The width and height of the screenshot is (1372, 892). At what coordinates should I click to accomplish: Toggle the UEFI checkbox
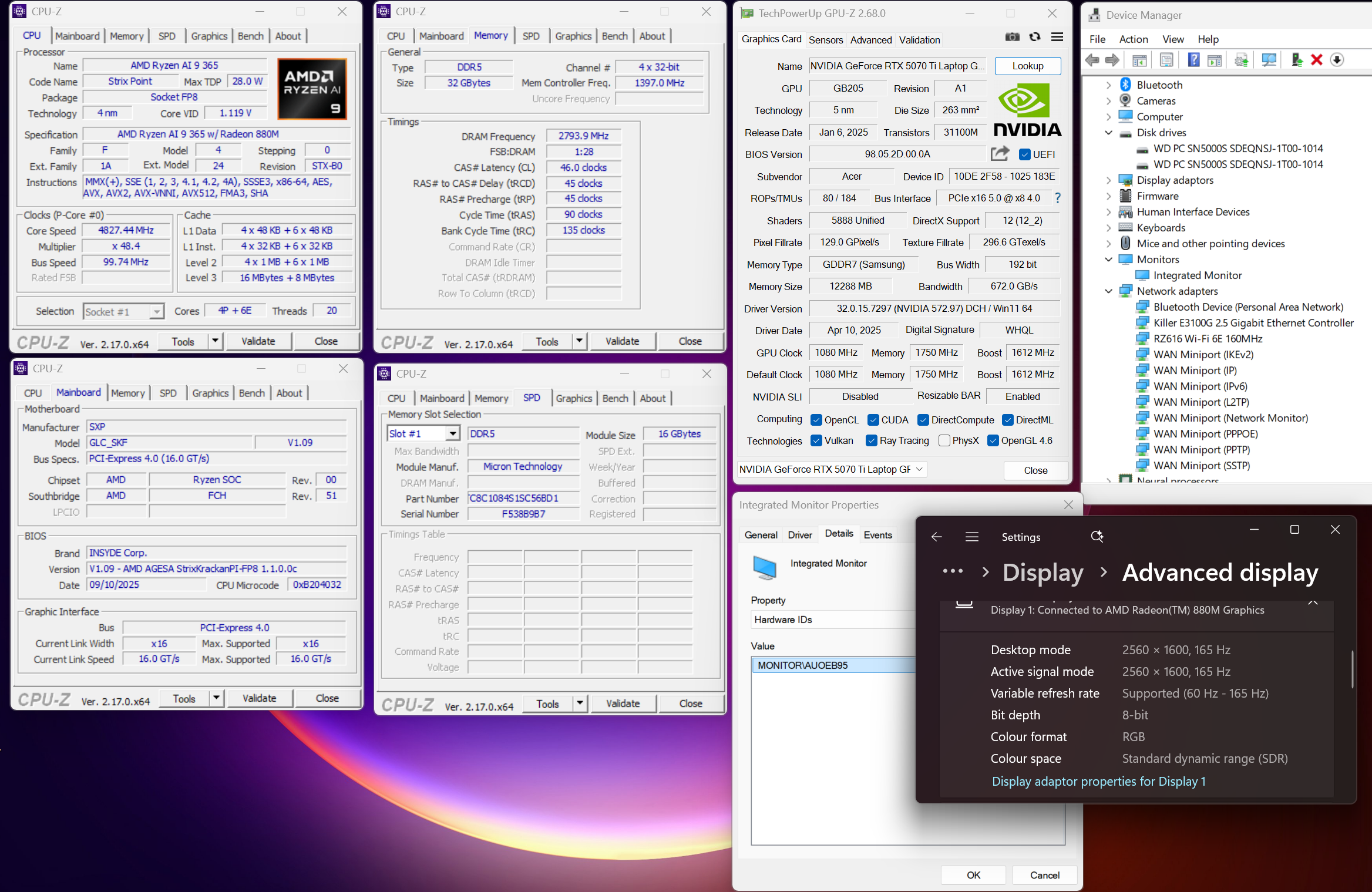[1025, 154]
